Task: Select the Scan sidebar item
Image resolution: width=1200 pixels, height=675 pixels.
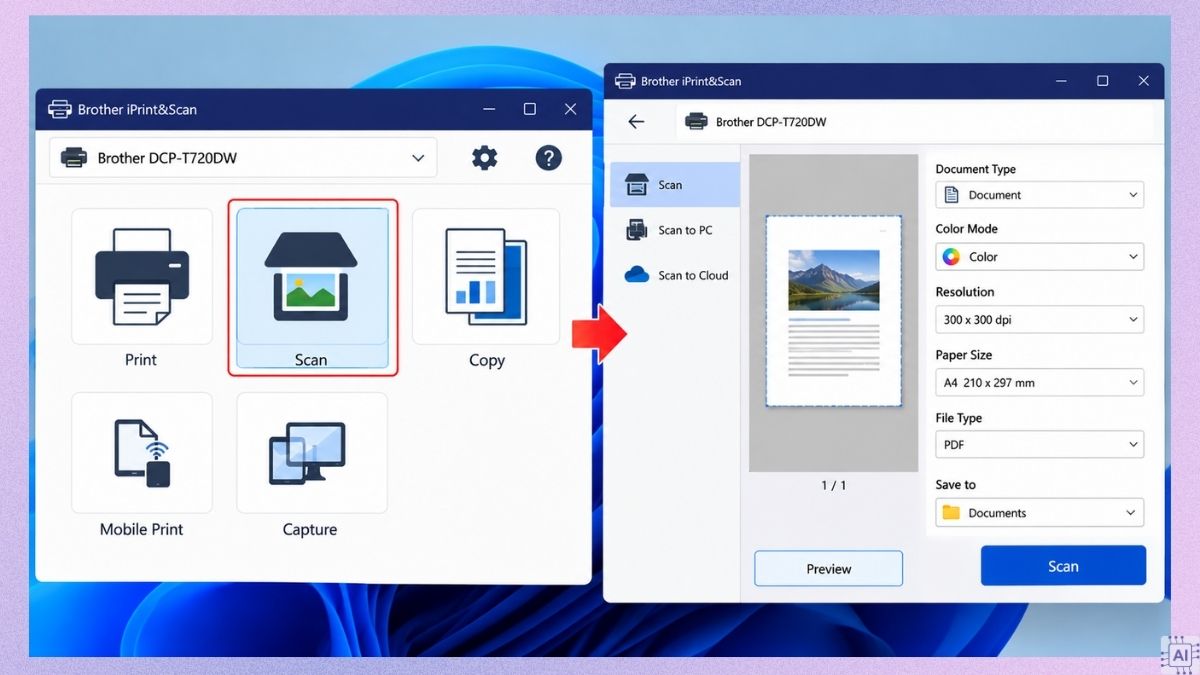Action: click(x=674, y=185)
